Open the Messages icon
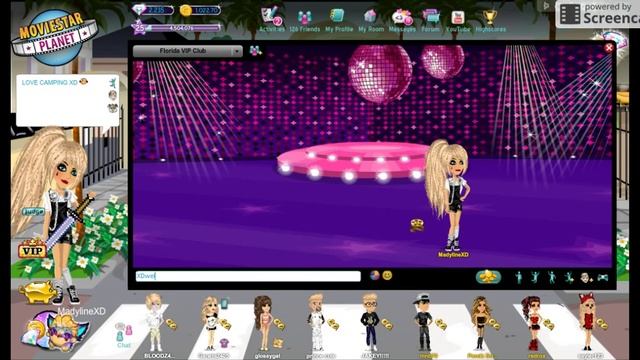Screen dimensions: 640x360 (x=402, y=20)
